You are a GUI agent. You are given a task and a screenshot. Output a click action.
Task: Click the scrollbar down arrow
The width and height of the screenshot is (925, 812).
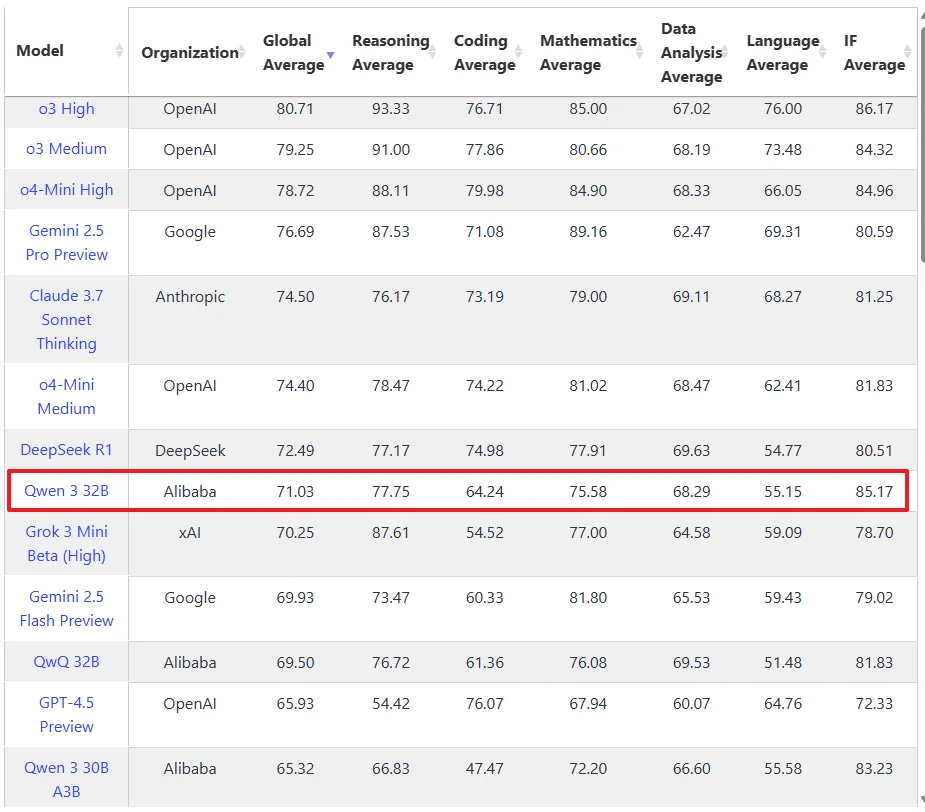922,801
